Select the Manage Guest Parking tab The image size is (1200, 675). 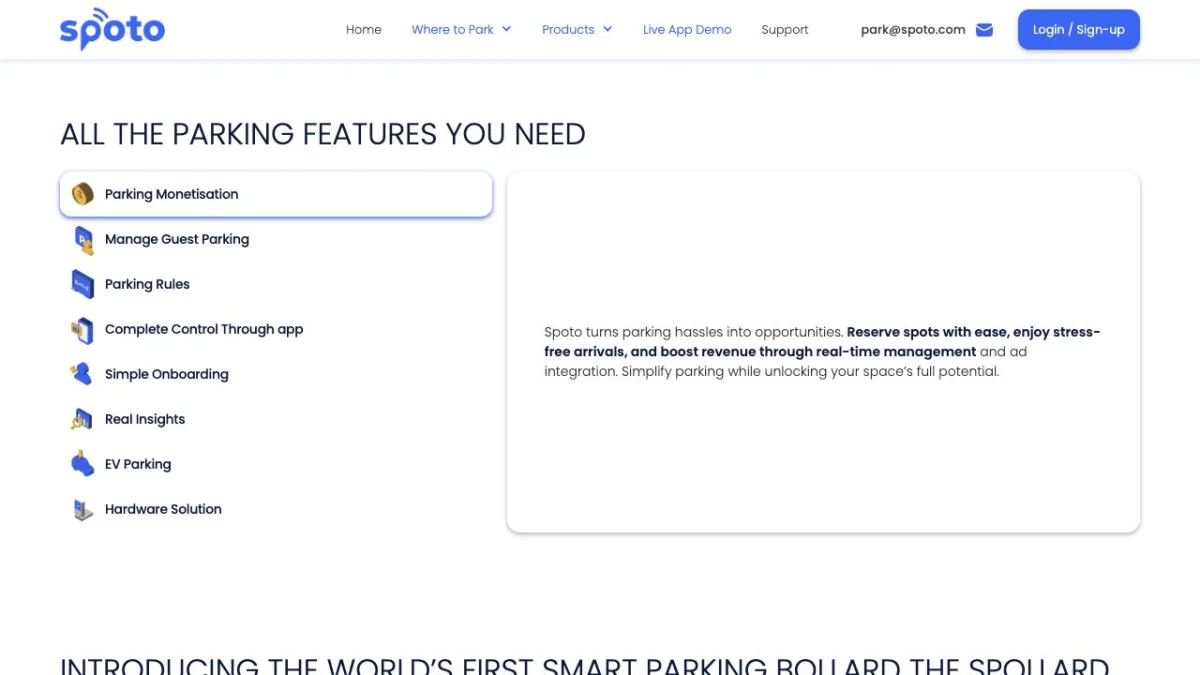(x=276, y=239)
